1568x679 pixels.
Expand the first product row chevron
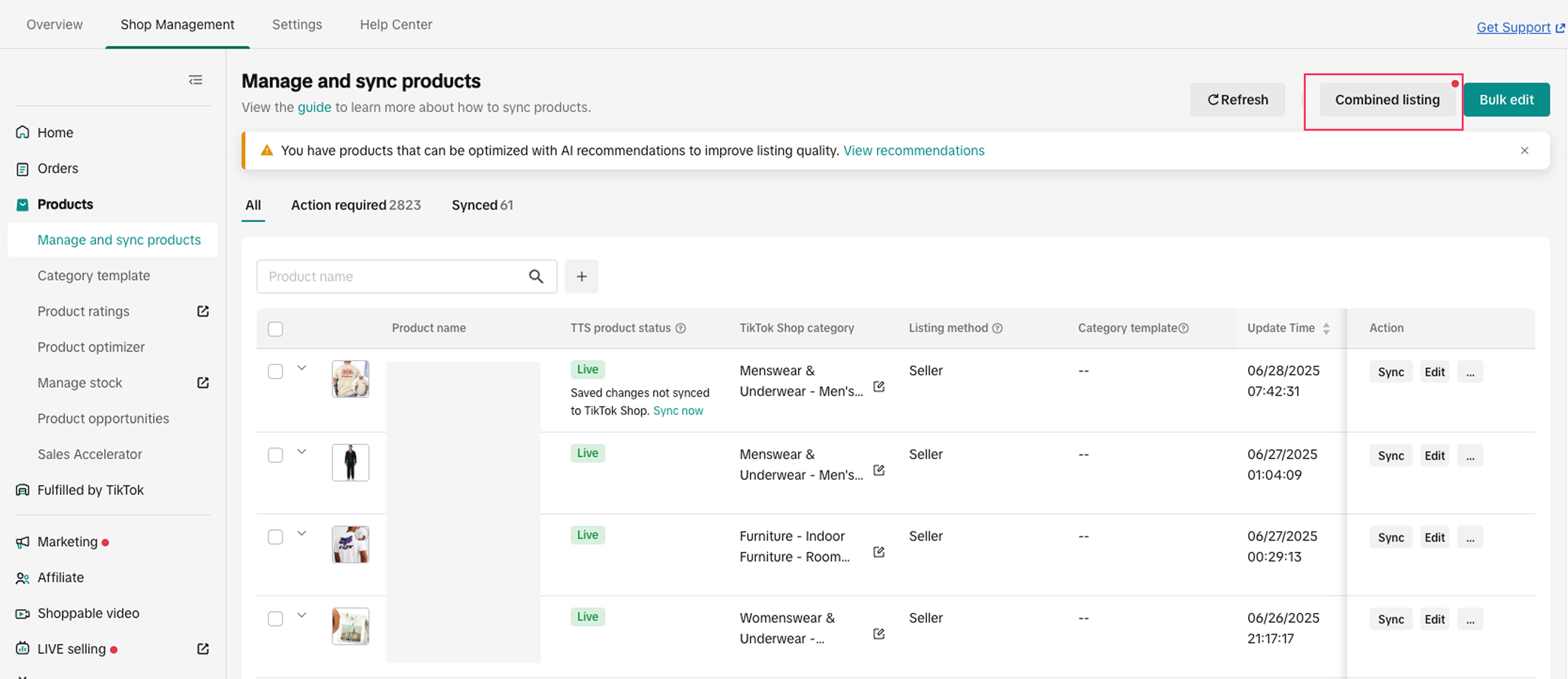click(301, 368)
